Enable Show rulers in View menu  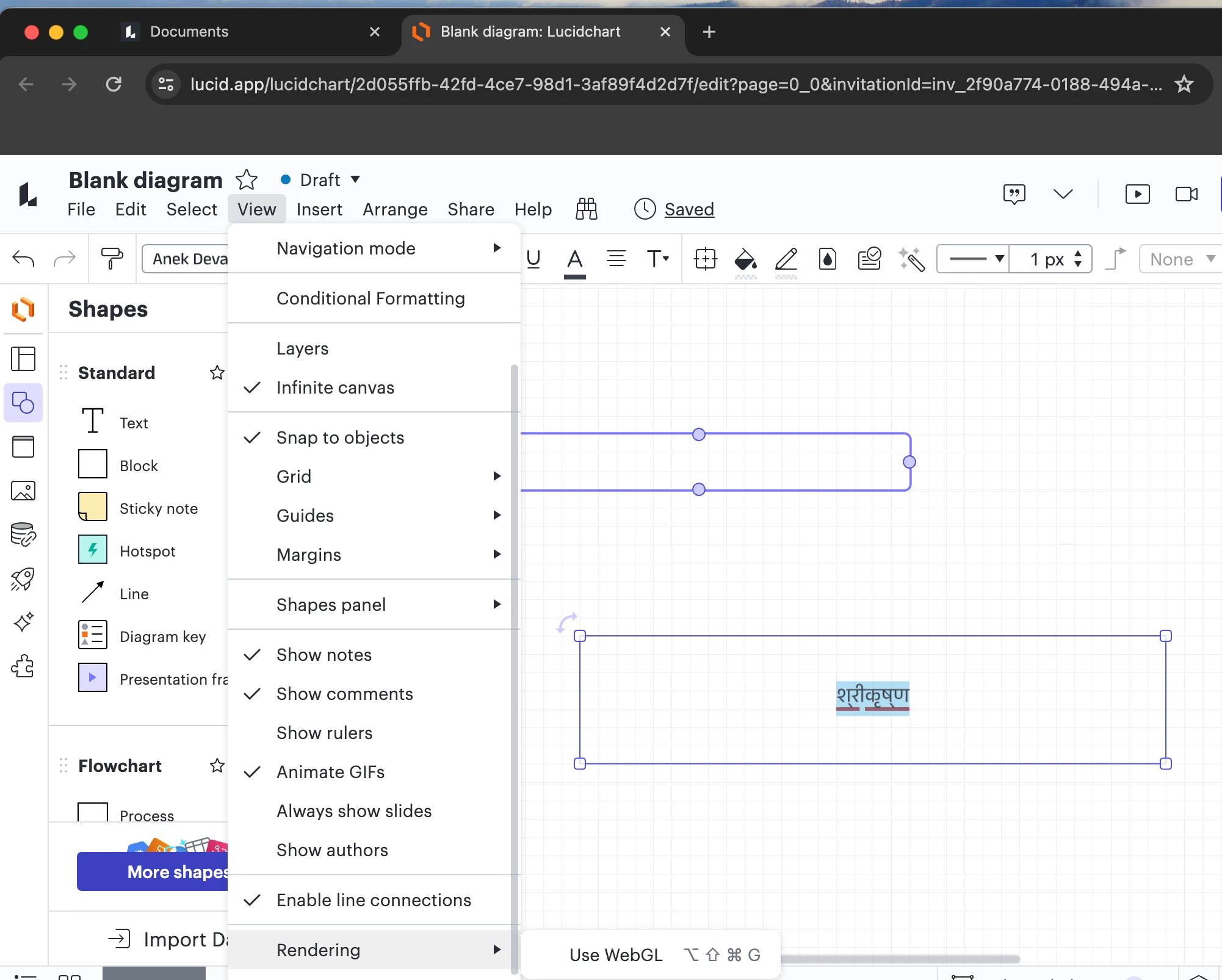point(324,733)
